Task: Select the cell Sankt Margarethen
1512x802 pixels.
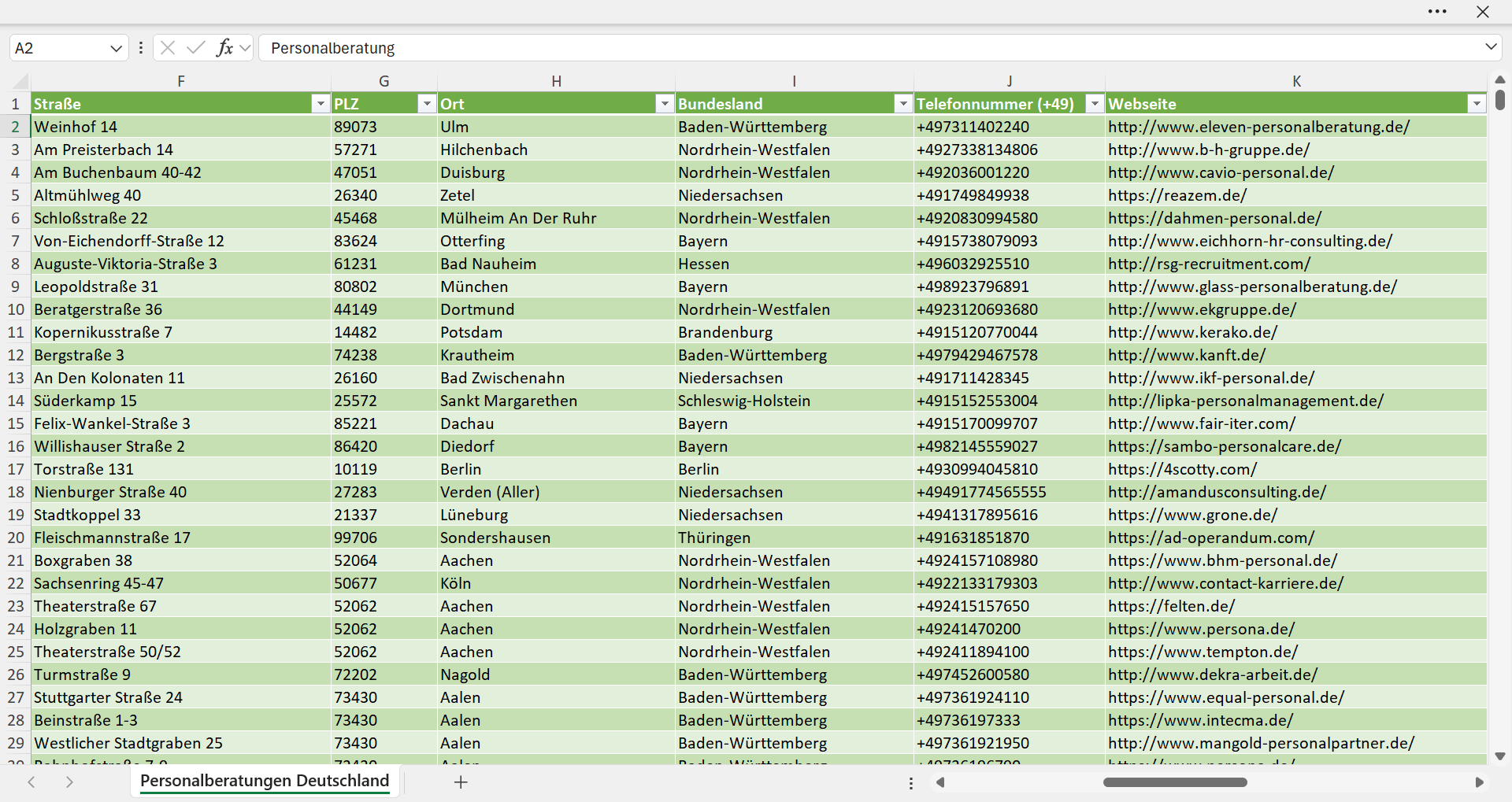Action: tap(556, 401)
